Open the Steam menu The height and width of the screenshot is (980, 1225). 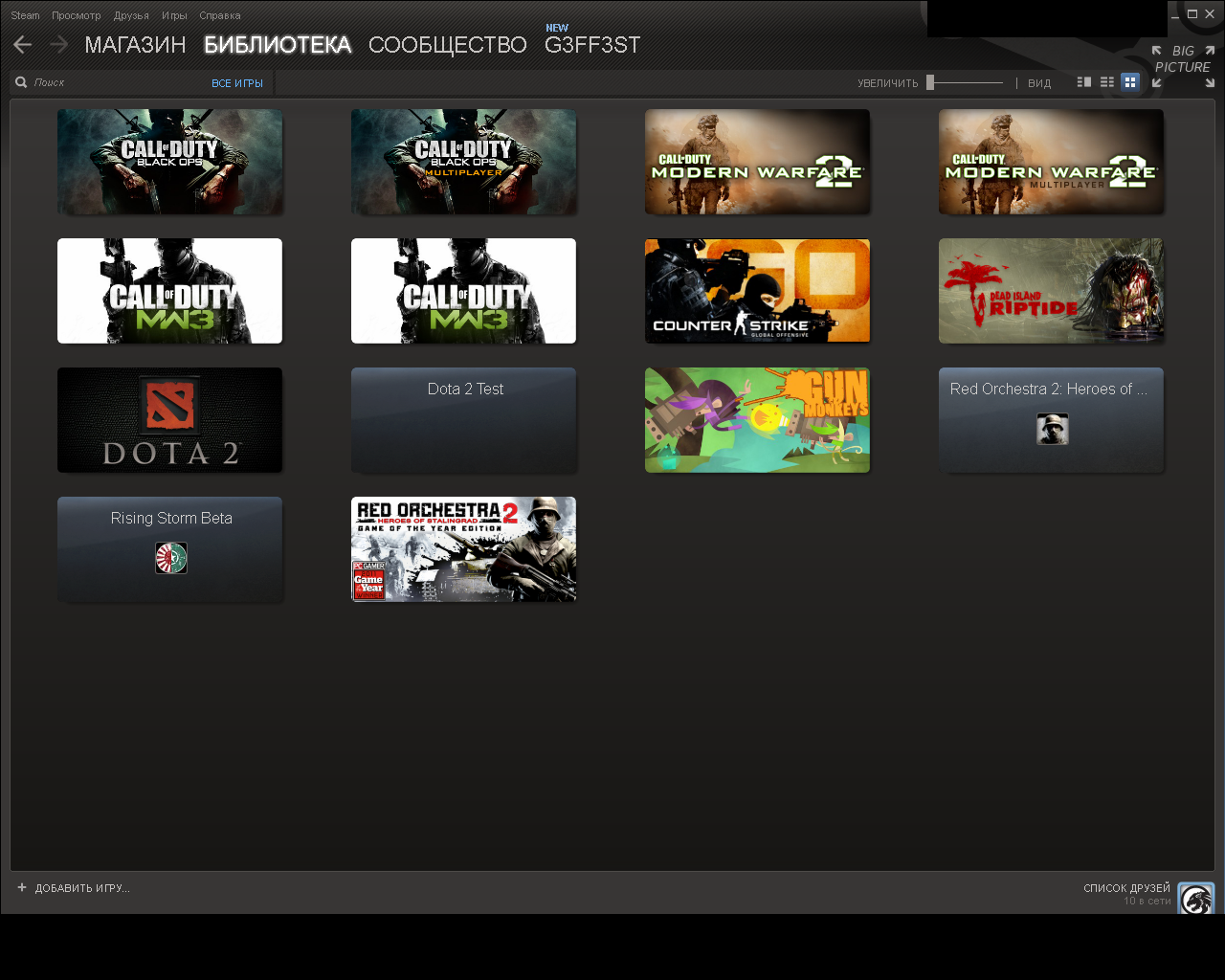pos(25,15)
